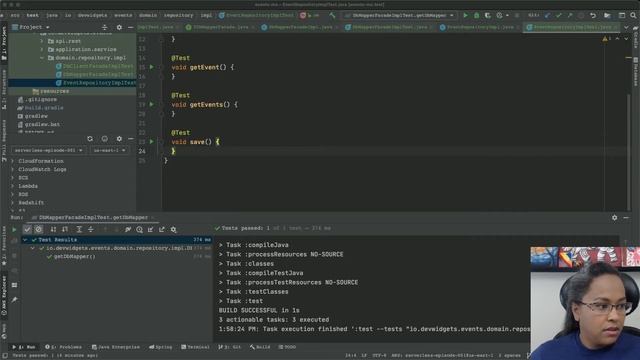Viewport: 640px width, 360px height.
Task: Show the hidden editor tabs dropdown chevron
Action: (626, 27)
